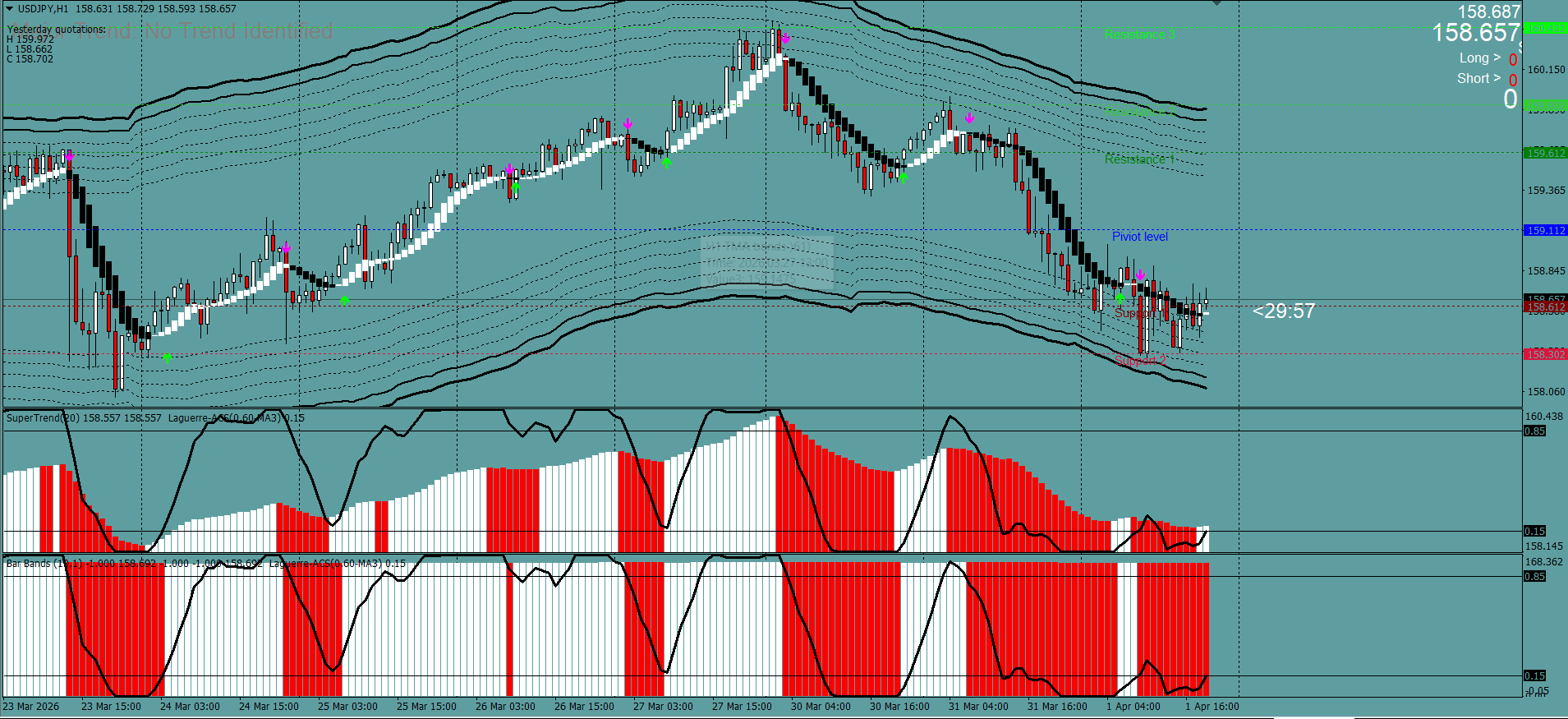Click the Piviot level label

(x=1140, y=237)
